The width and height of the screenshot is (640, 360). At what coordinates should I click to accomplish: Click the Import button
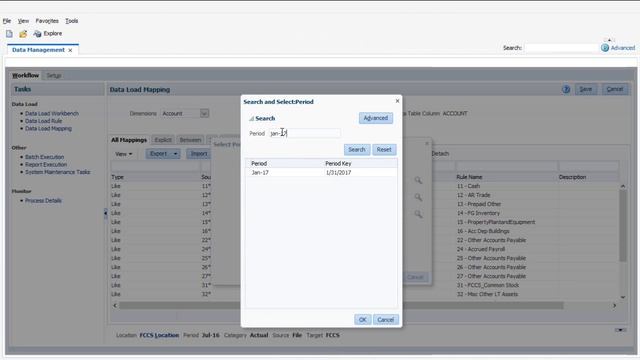point(199,154)
